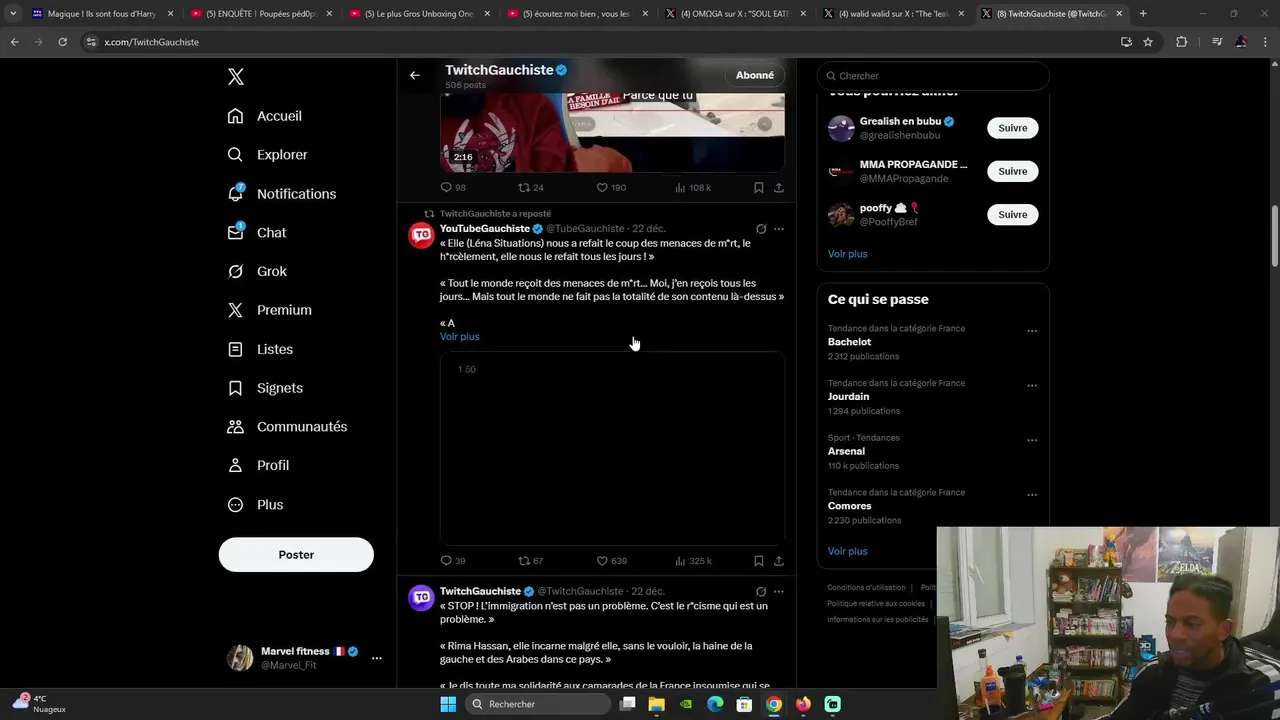Viewport: 1280px width, 720px height.
Task: Switch to OMΩGA sur X browser tab
Action: [x=736, y=14]
